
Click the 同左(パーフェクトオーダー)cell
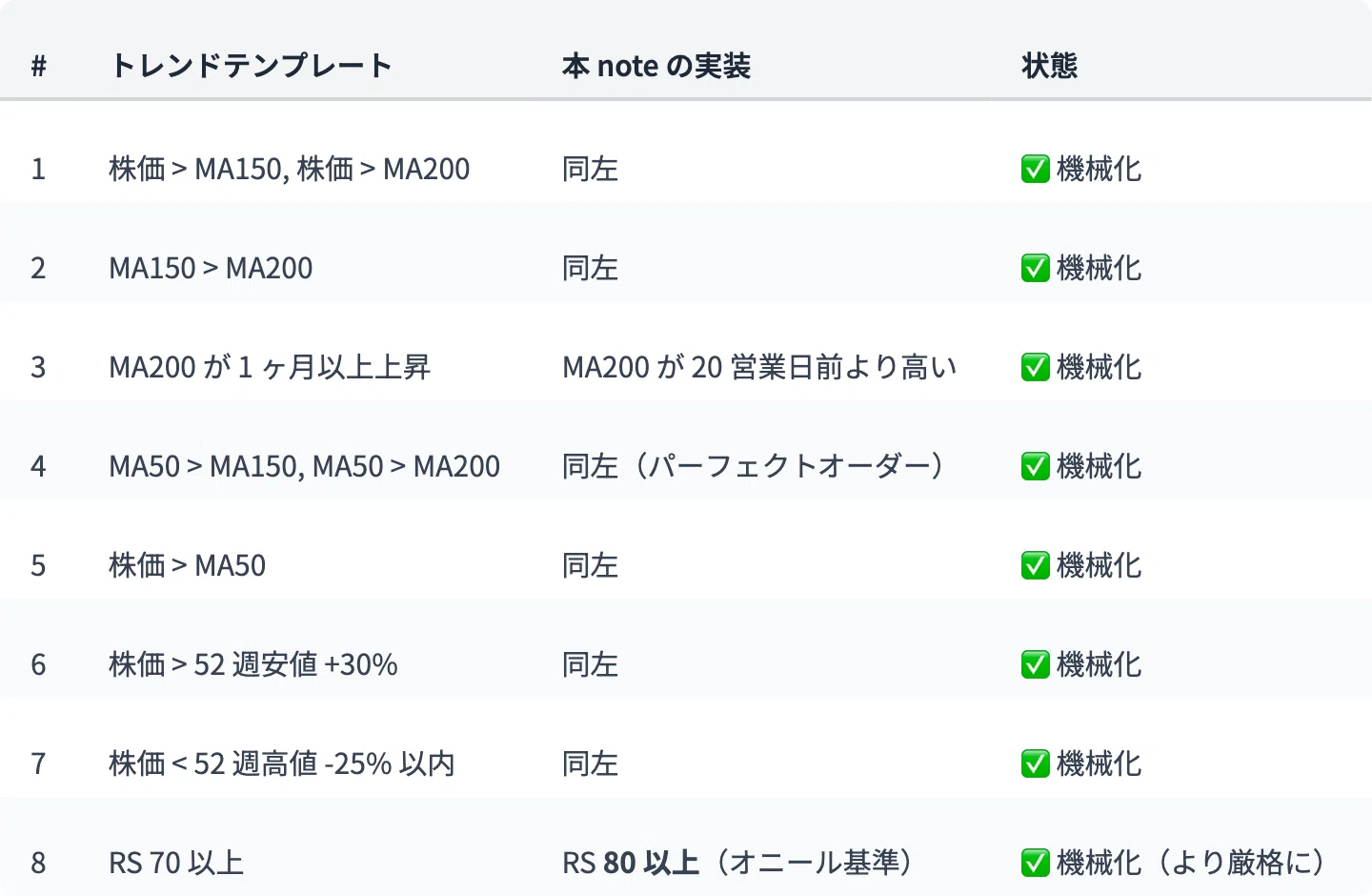tap(753, 466)
